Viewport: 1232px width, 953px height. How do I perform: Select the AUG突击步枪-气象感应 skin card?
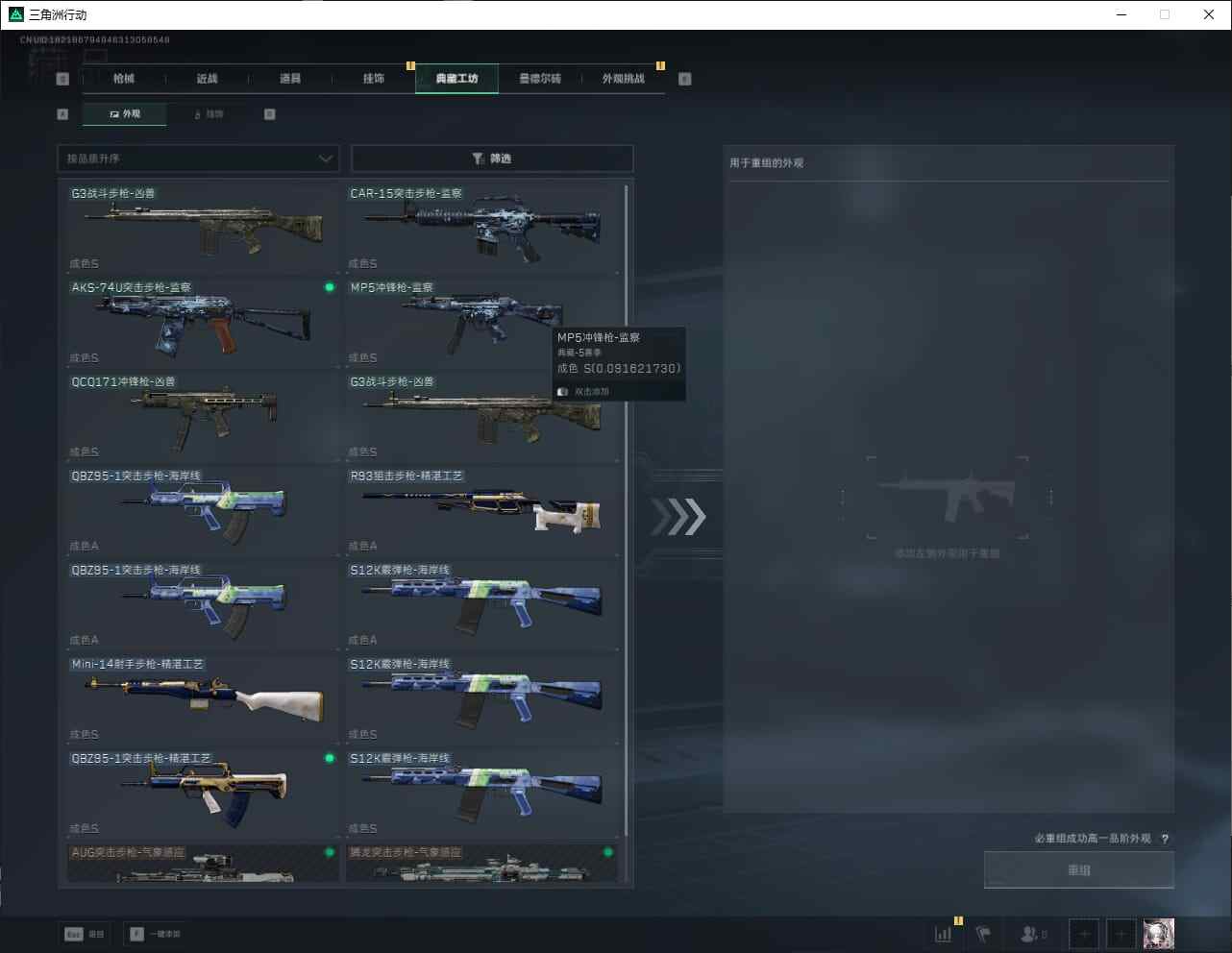203,863
